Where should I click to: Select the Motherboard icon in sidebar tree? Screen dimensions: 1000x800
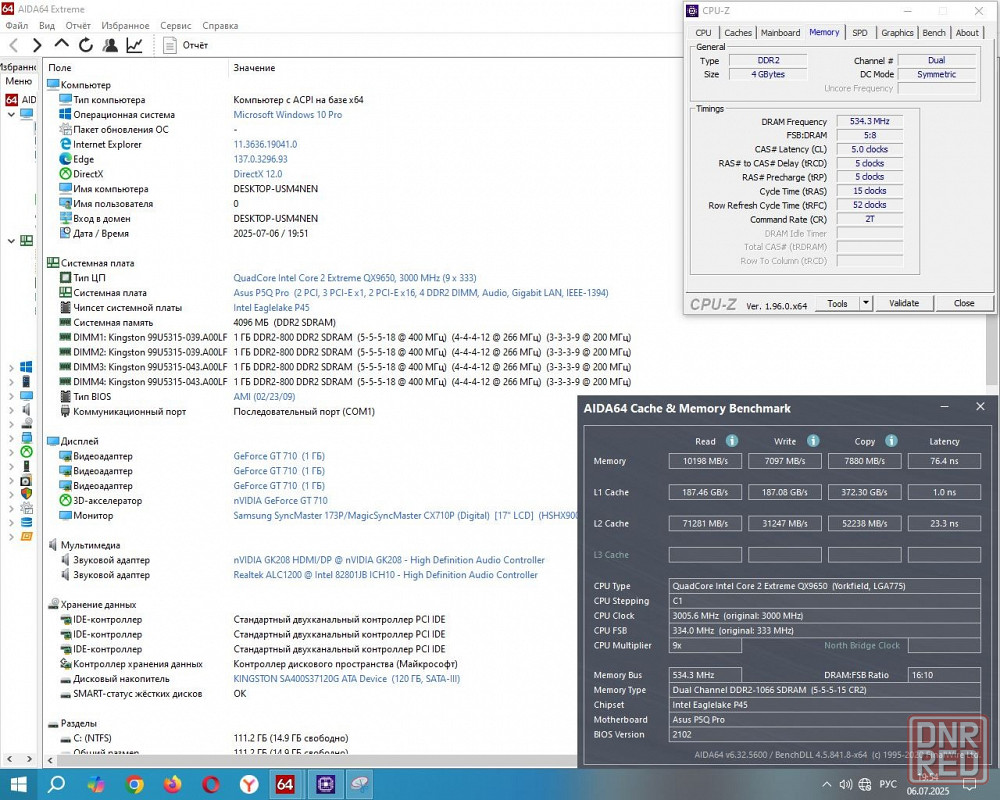tap(26, 241)
